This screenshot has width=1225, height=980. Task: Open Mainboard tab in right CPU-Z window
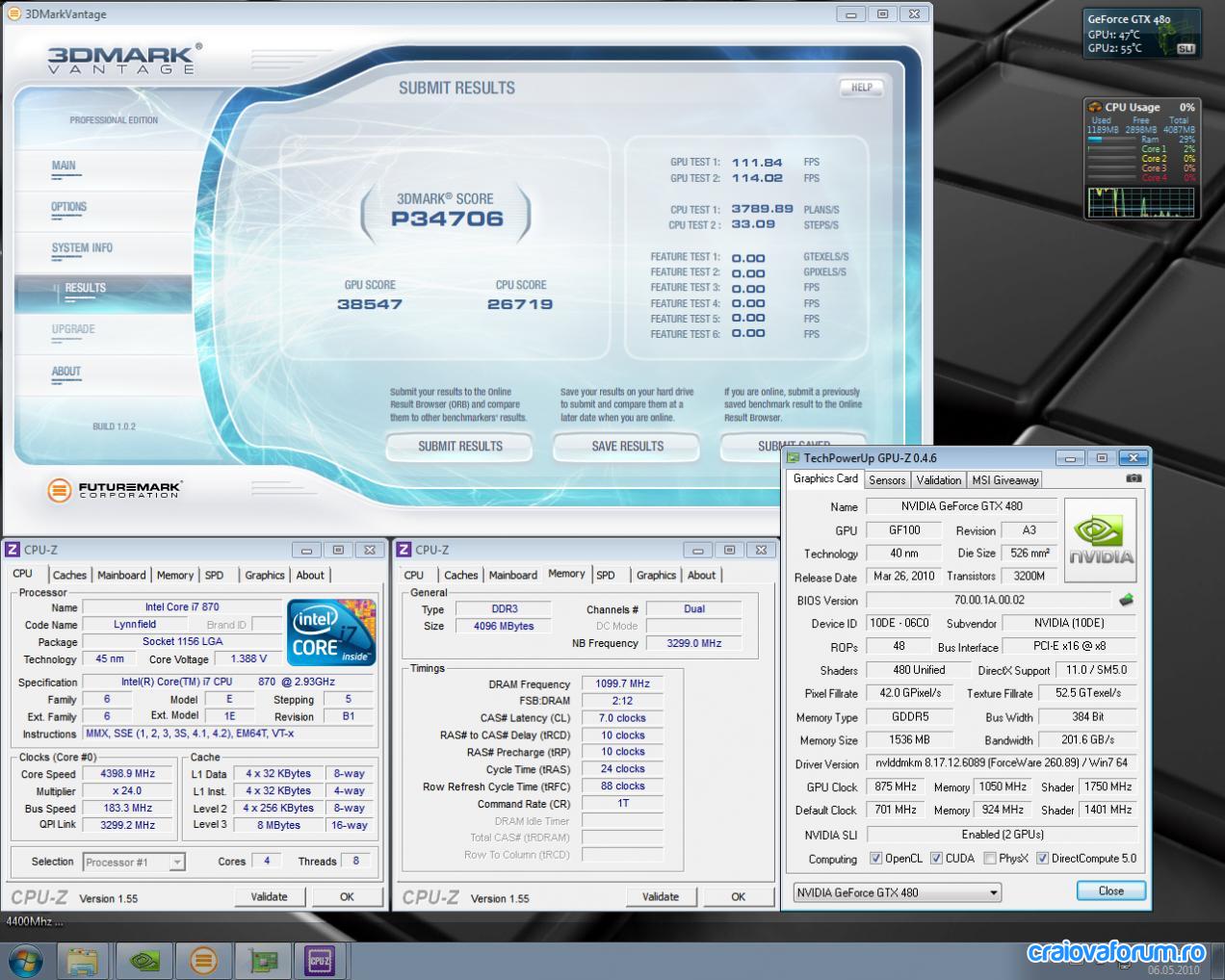pos(512,576)
